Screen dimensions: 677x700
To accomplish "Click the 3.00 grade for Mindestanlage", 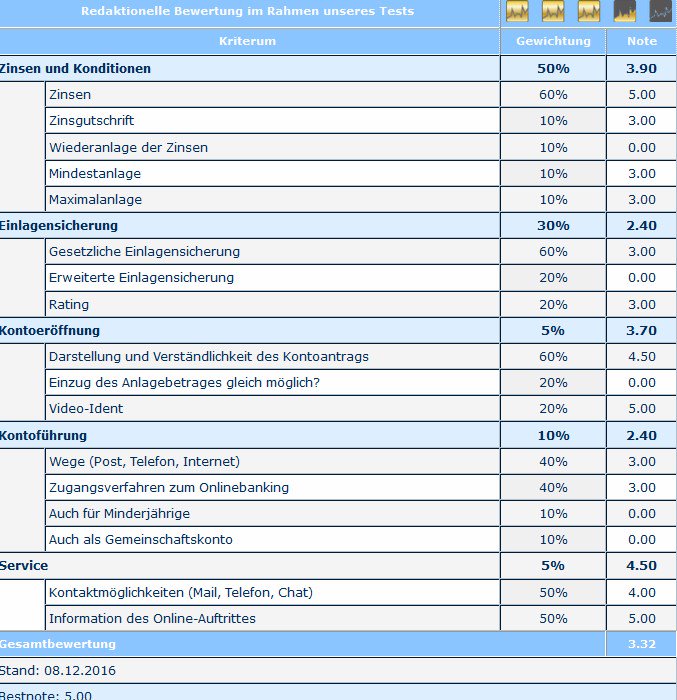I will [642, 173].
